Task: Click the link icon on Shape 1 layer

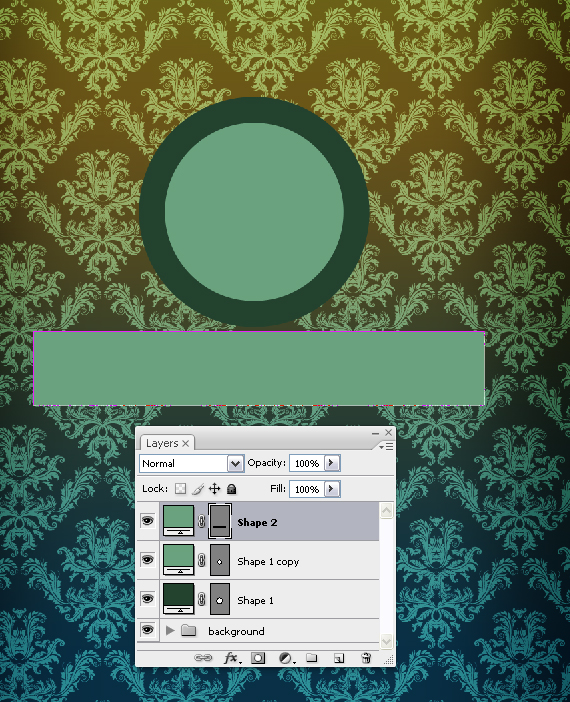Action: [201, 599]
